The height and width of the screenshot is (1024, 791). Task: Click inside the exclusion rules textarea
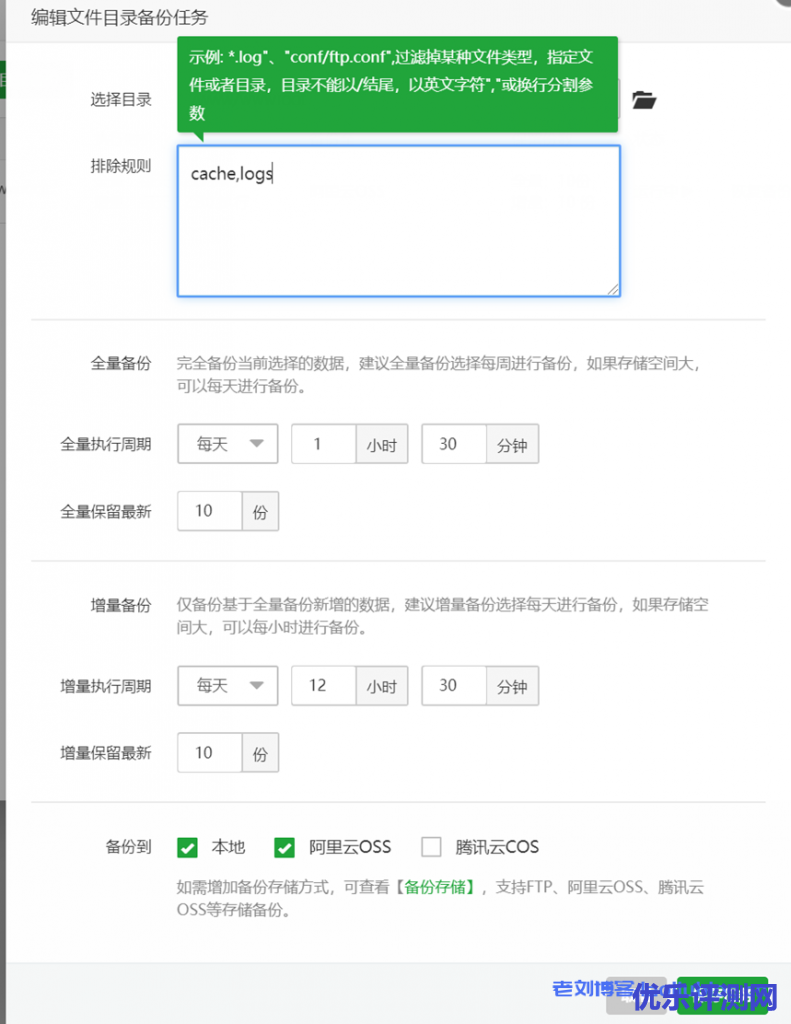[398, 221]
